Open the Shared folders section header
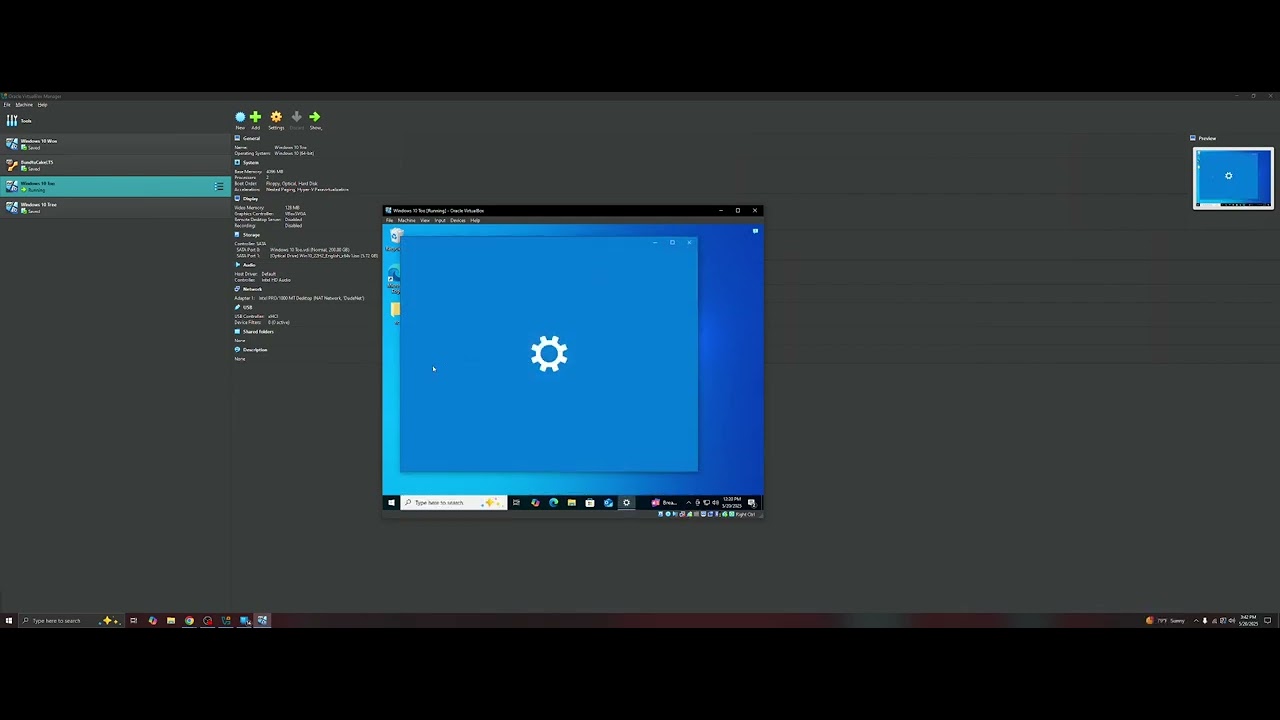Viewport: 1280px width, 720px height. pos(255,331)
